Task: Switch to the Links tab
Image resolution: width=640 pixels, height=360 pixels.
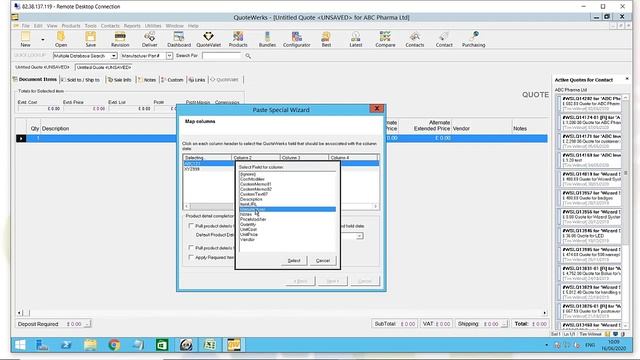Action: pos(197,80)
